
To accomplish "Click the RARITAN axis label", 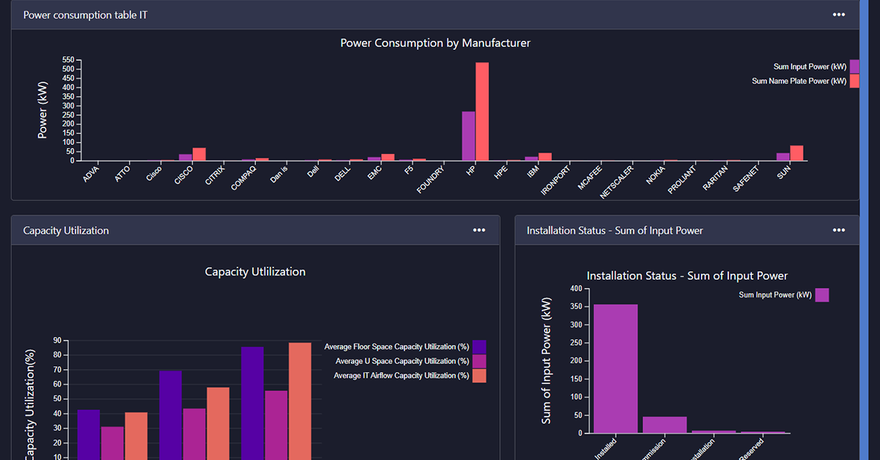I will [x=715, y=178].
